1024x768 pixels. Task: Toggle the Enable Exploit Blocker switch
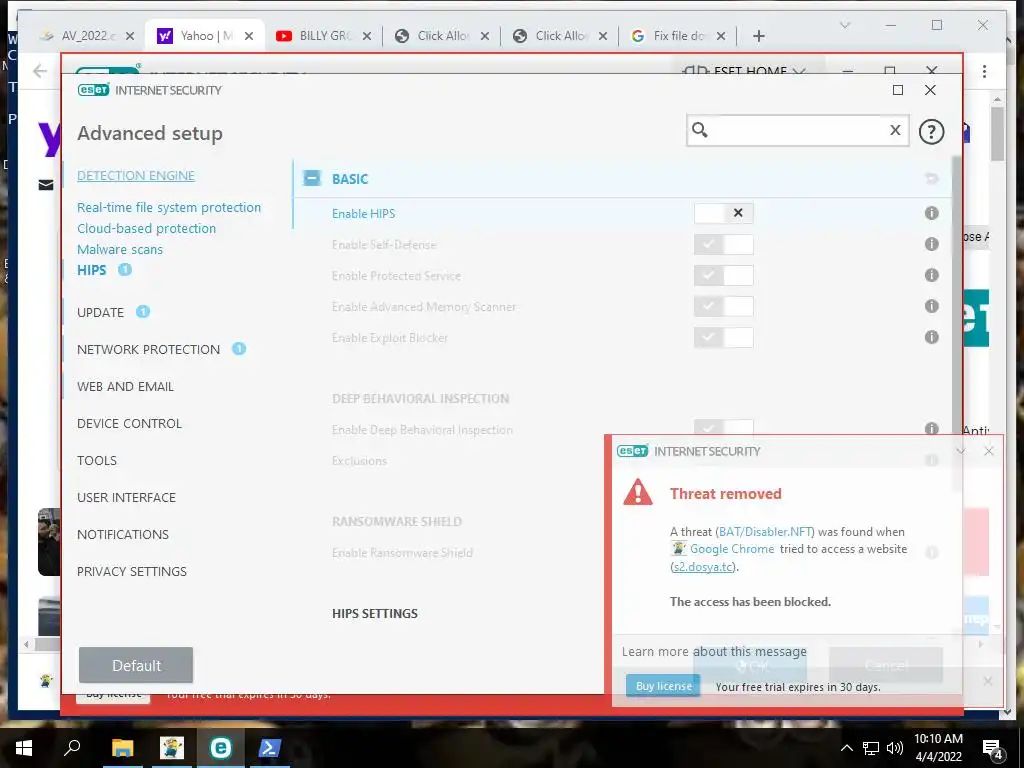pos(724,337)
